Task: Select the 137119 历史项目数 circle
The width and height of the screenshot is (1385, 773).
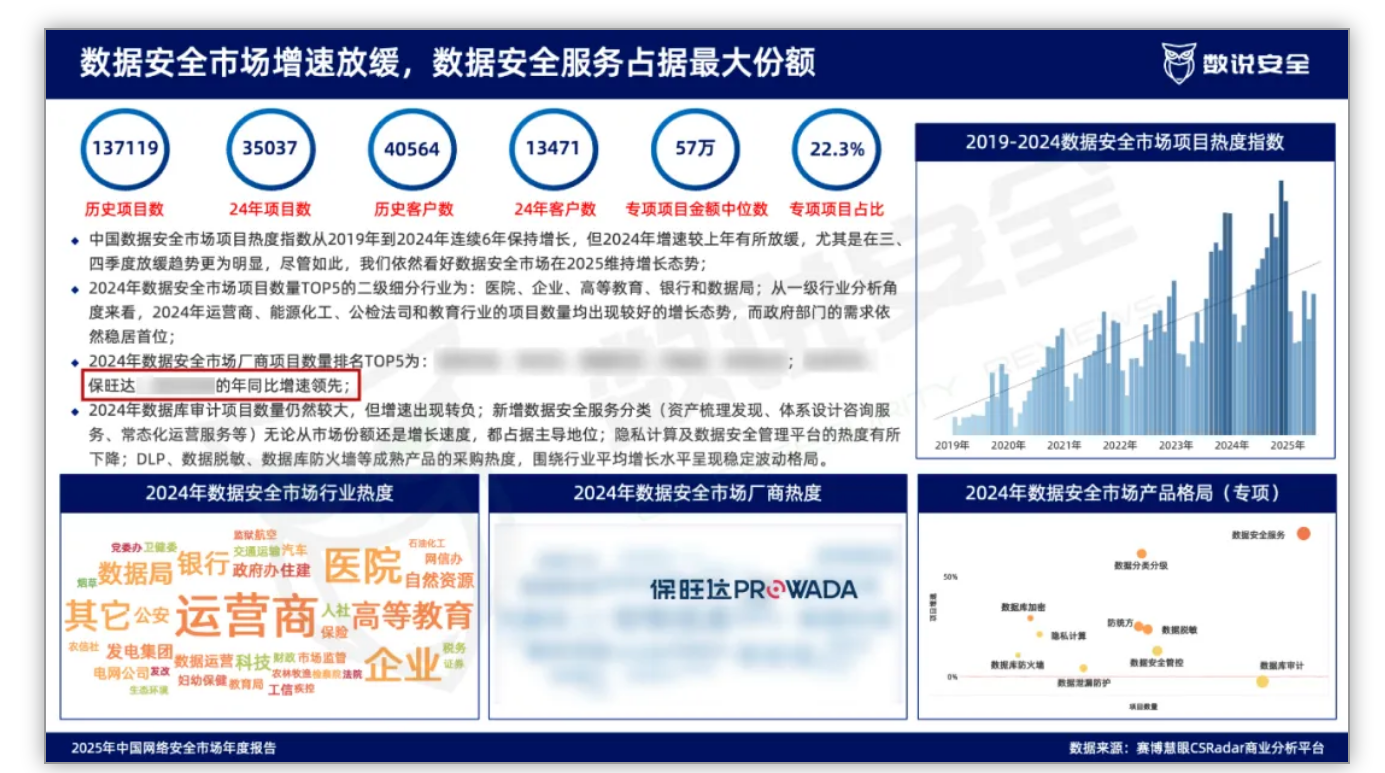Action: pos(125,149)
